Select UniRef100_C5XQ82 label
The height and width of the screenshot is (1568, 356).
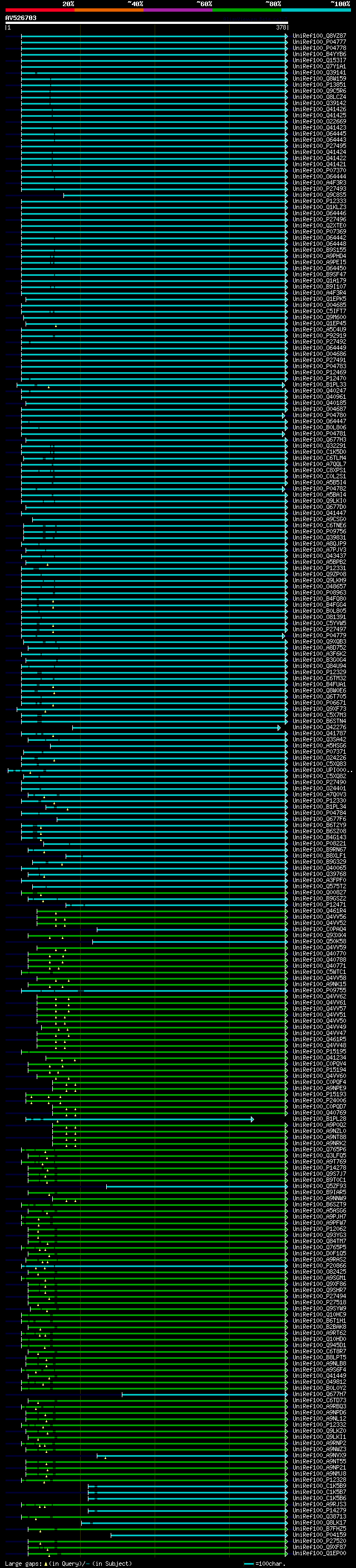(319, 776)
